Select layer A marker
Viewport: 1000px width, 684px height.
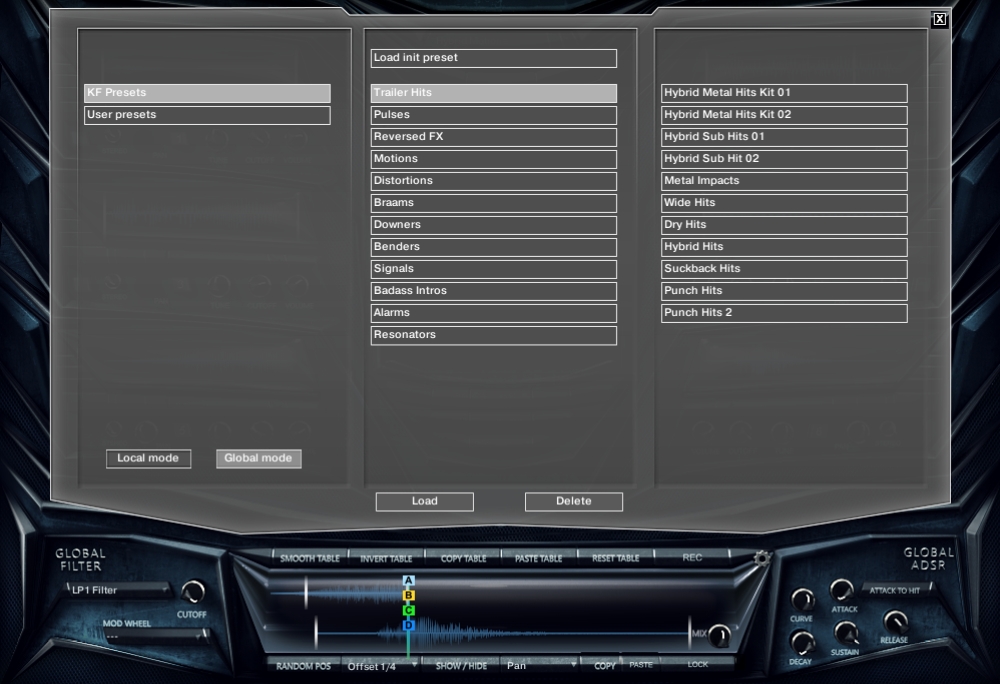(x=408, y=581)
